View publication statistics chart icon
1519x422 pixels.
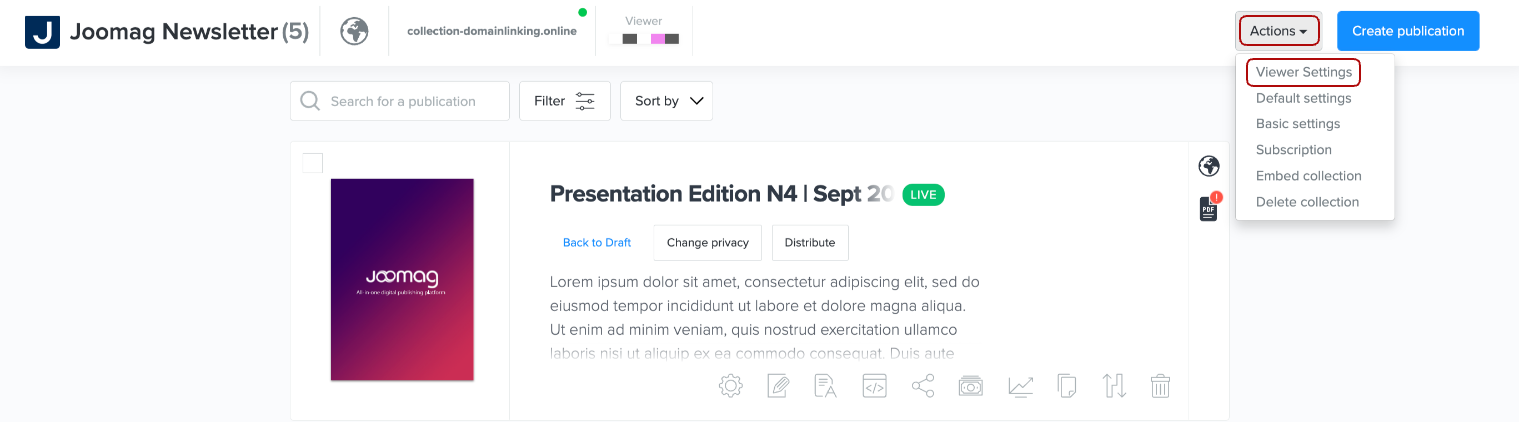click(1020, 386)
